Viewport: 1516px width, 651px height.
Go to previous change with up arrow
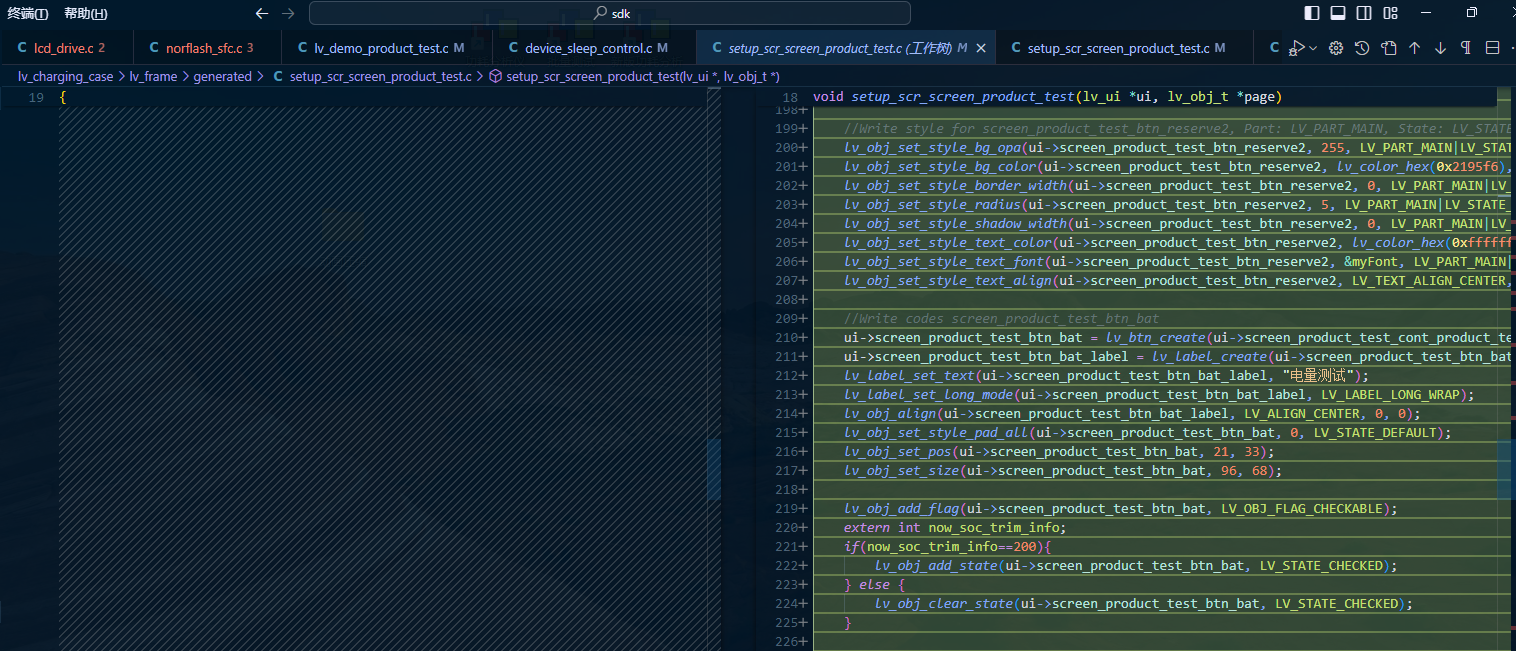pyautogui.click(x=1415, y=48)
